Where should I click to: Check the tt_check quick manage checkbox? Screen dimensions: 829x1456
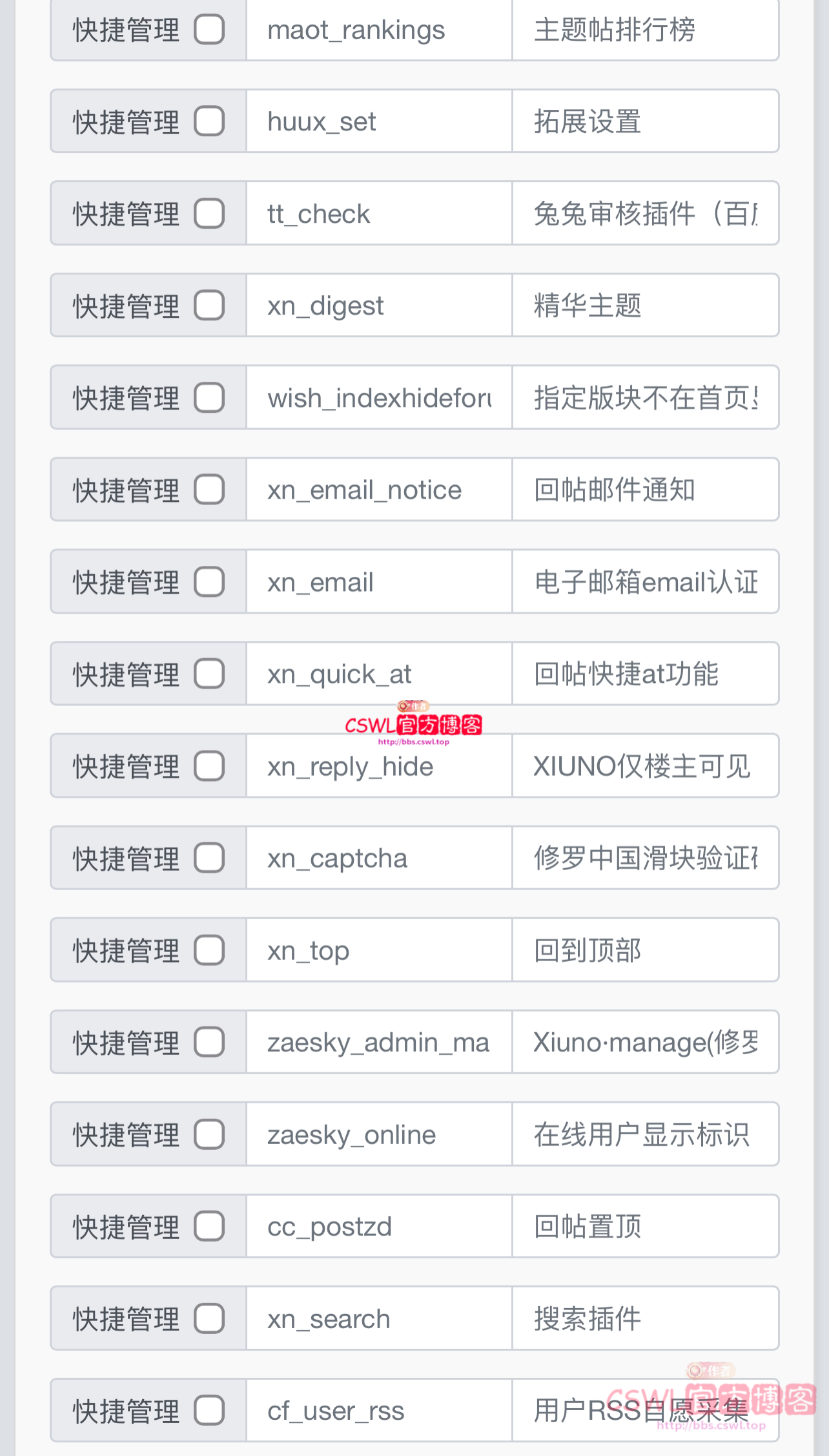pyautogui.click(x=208, y=214)
